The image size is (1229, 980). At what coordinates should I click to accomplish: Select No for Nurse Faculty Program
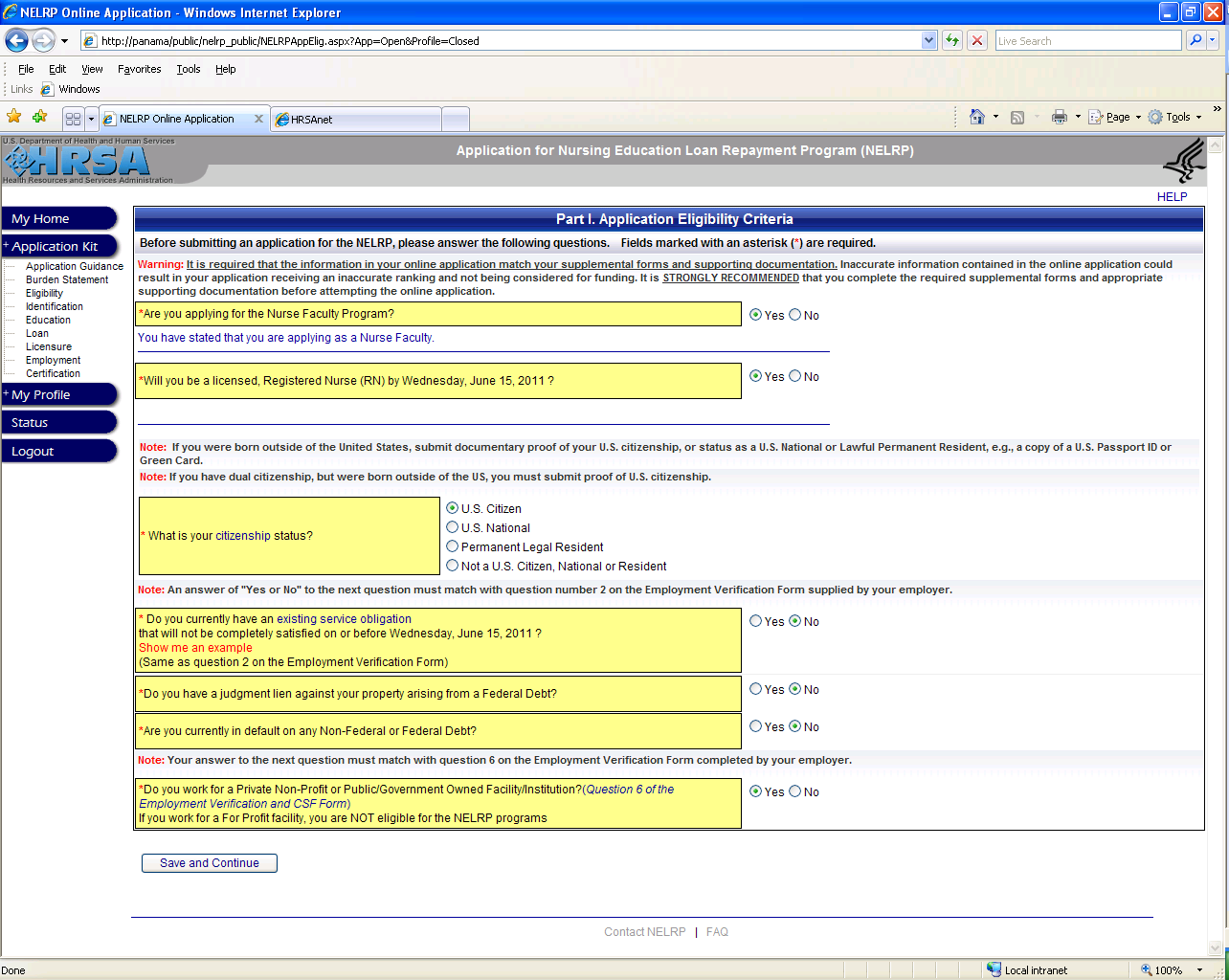pos(794,315)
